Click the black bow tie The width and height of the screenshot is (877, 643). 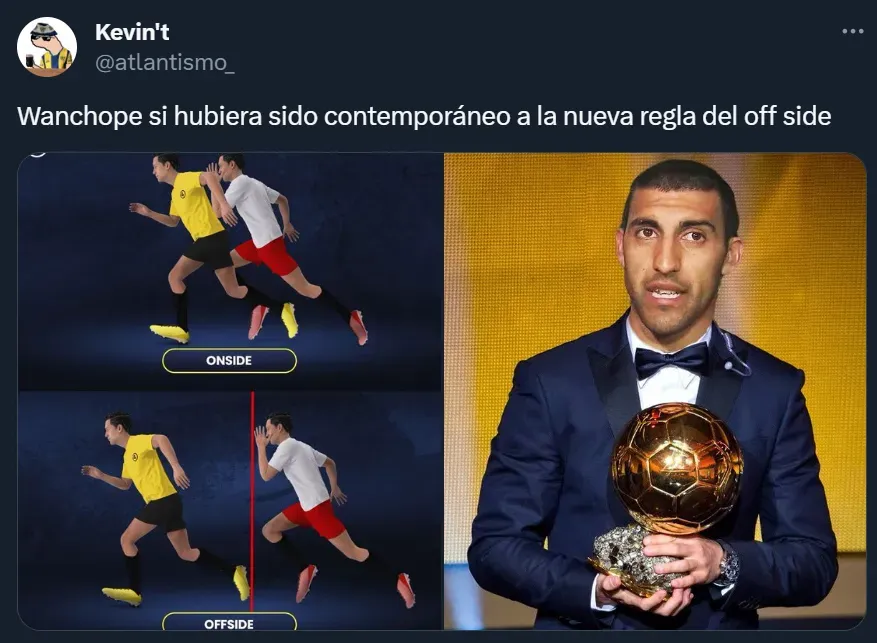[x=672, y=360]
